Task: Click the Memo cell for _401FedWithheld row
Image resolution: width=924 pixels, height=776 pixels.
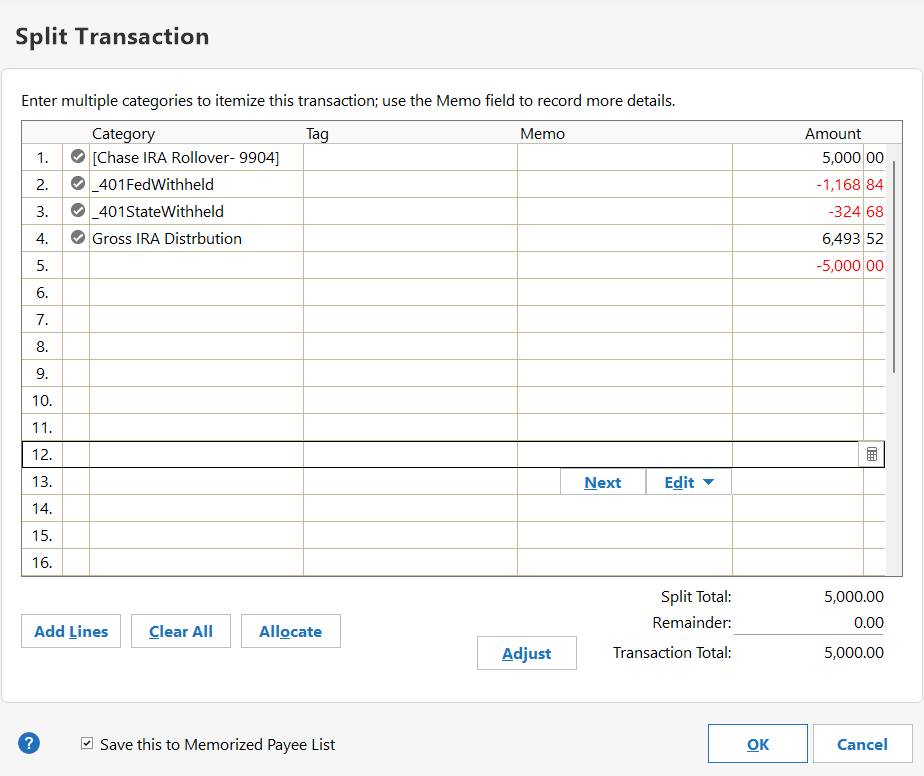Action: [x=625, y=184]
